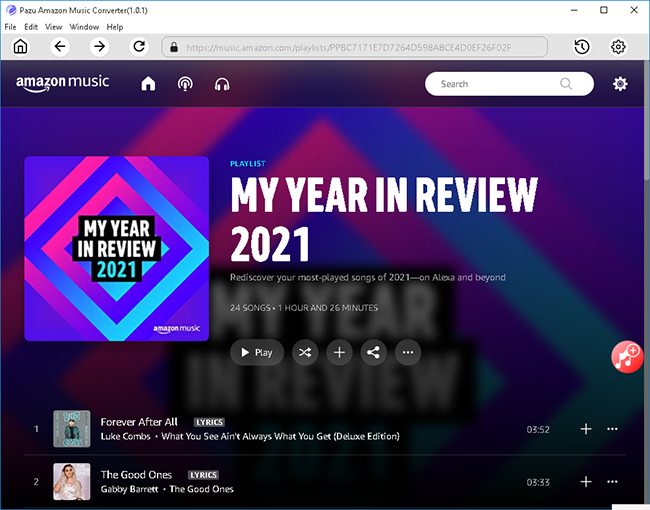
Task: Go forward with the right arrow button
Action: 99,46
